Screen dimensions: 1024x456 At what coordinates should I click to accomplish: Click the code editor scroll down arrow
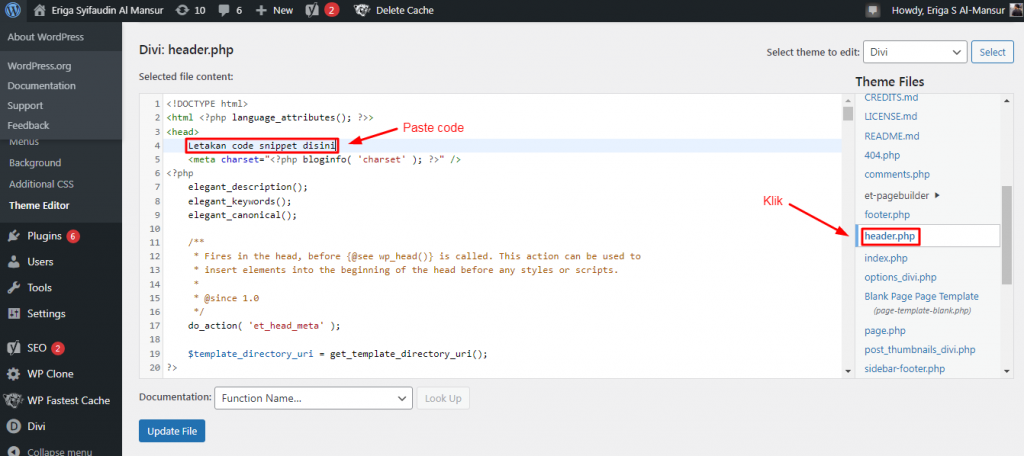(x=848, y=371)
